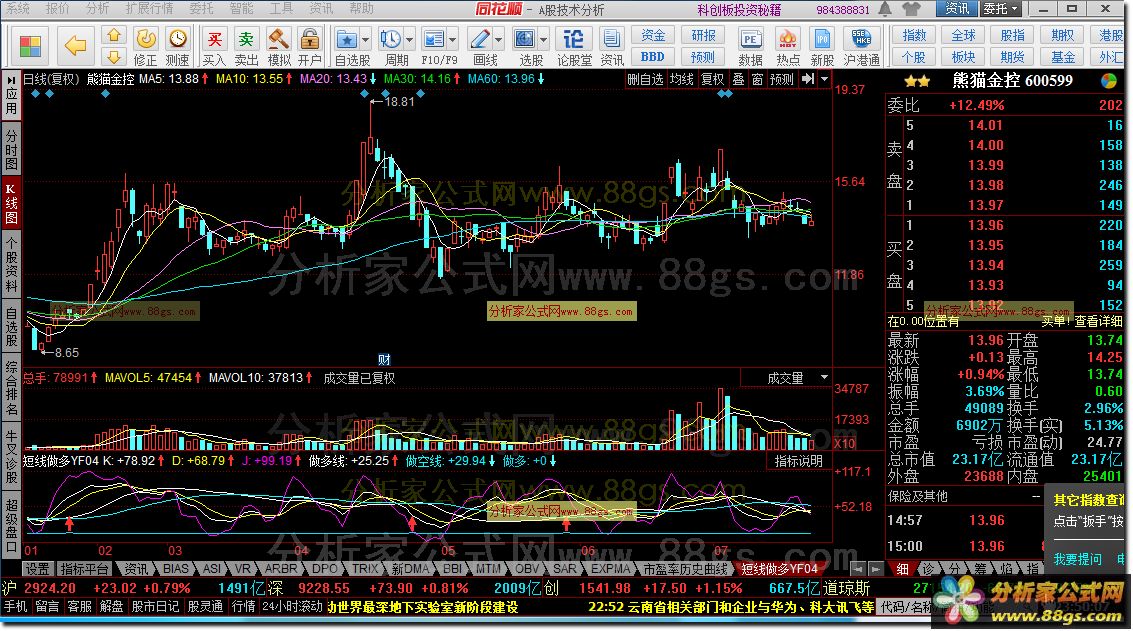Click the T-shirt skin icon

pyautogui.click(x=911, y=9)
